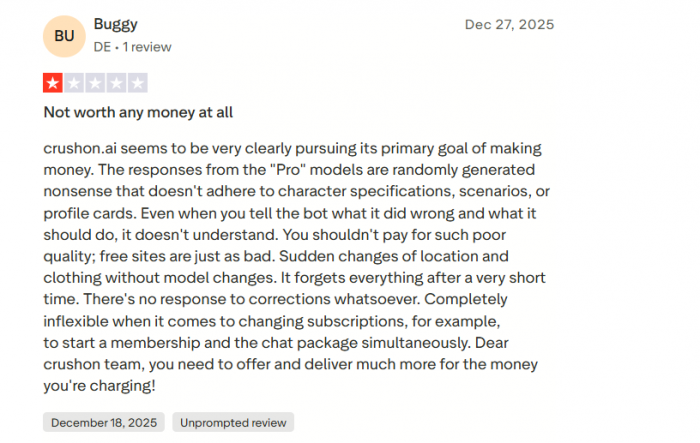The image size is (700, 443).
Task: Open the "Not worth any money at all" title
Action: pos(138,112)
